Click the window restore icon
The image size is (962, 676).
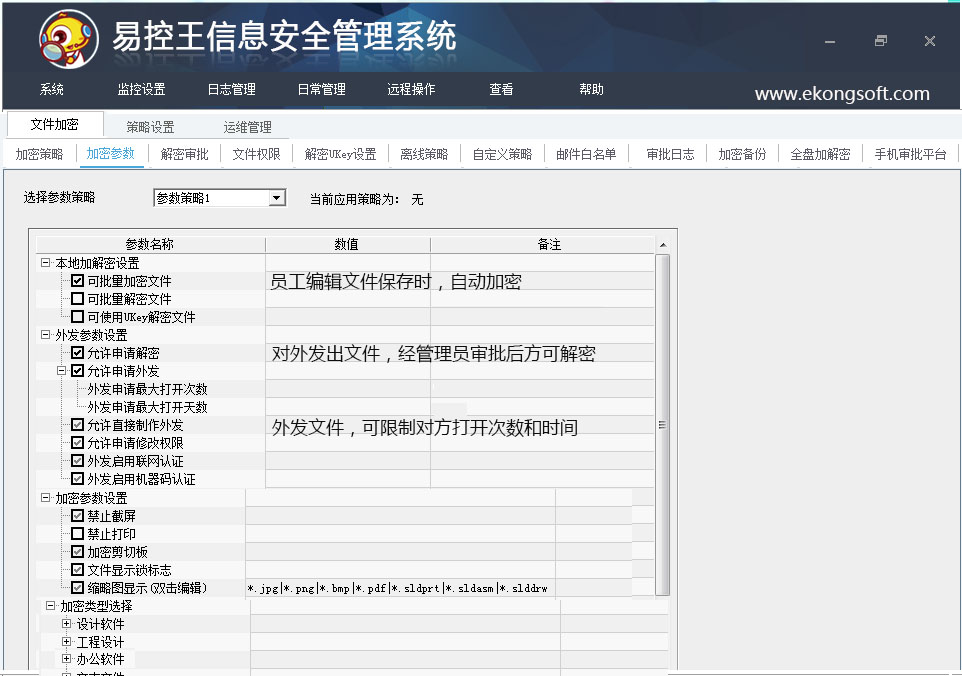[x=880, y=41]
